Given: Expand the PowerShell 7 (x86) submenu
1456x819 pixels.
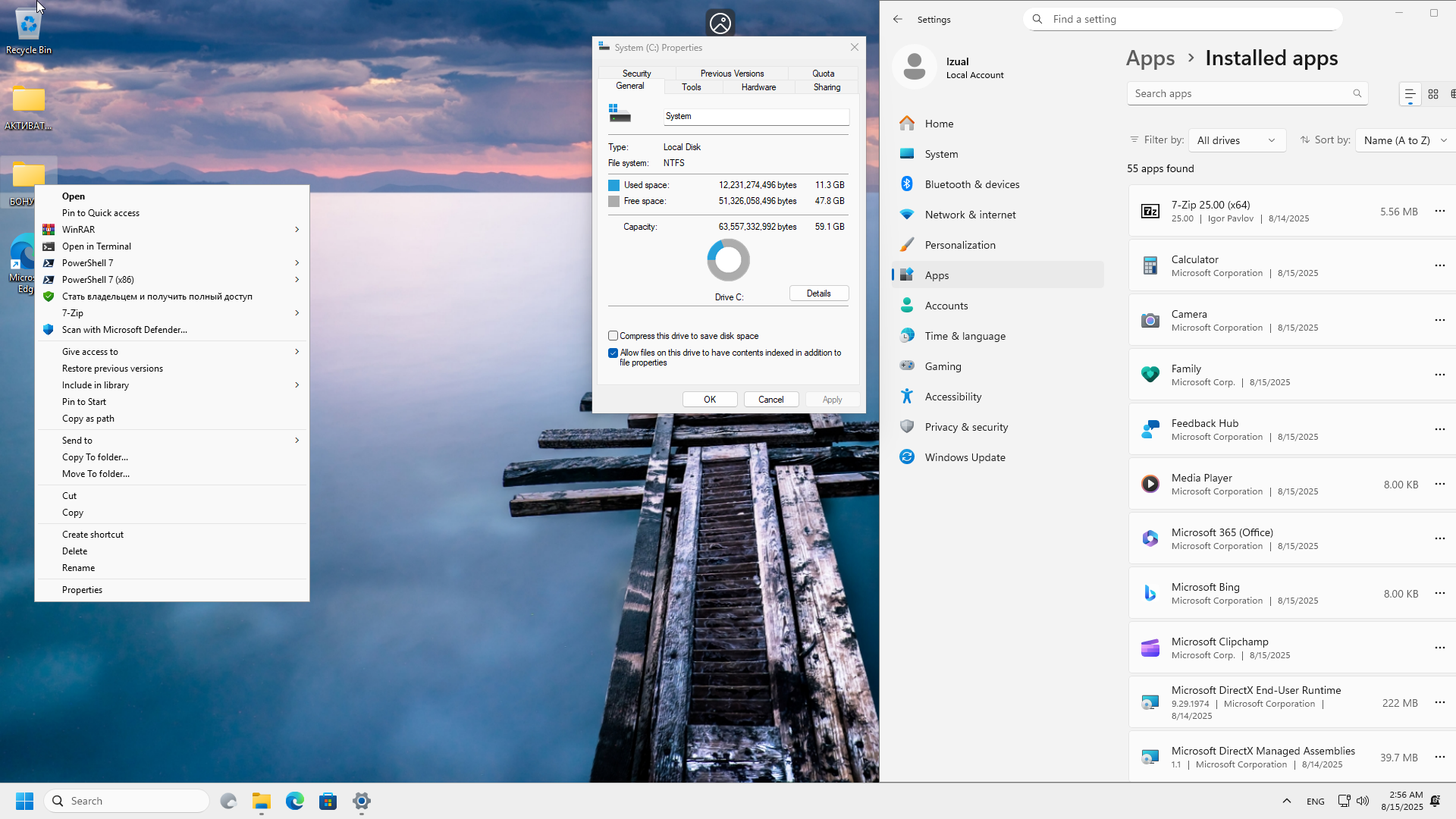Looking at the screenshot, I should click(x=172, y=280).
